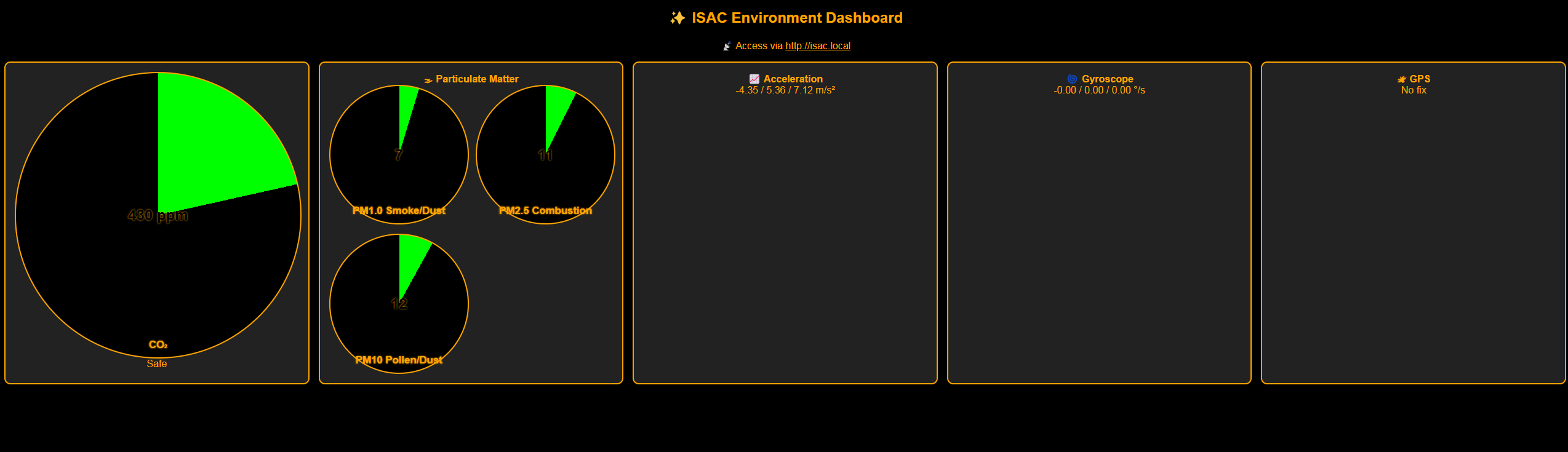Screen dimensions: 1568x452
Task: Click the 'PM10 Pollen/Dust' label
Action: point(399,360)
